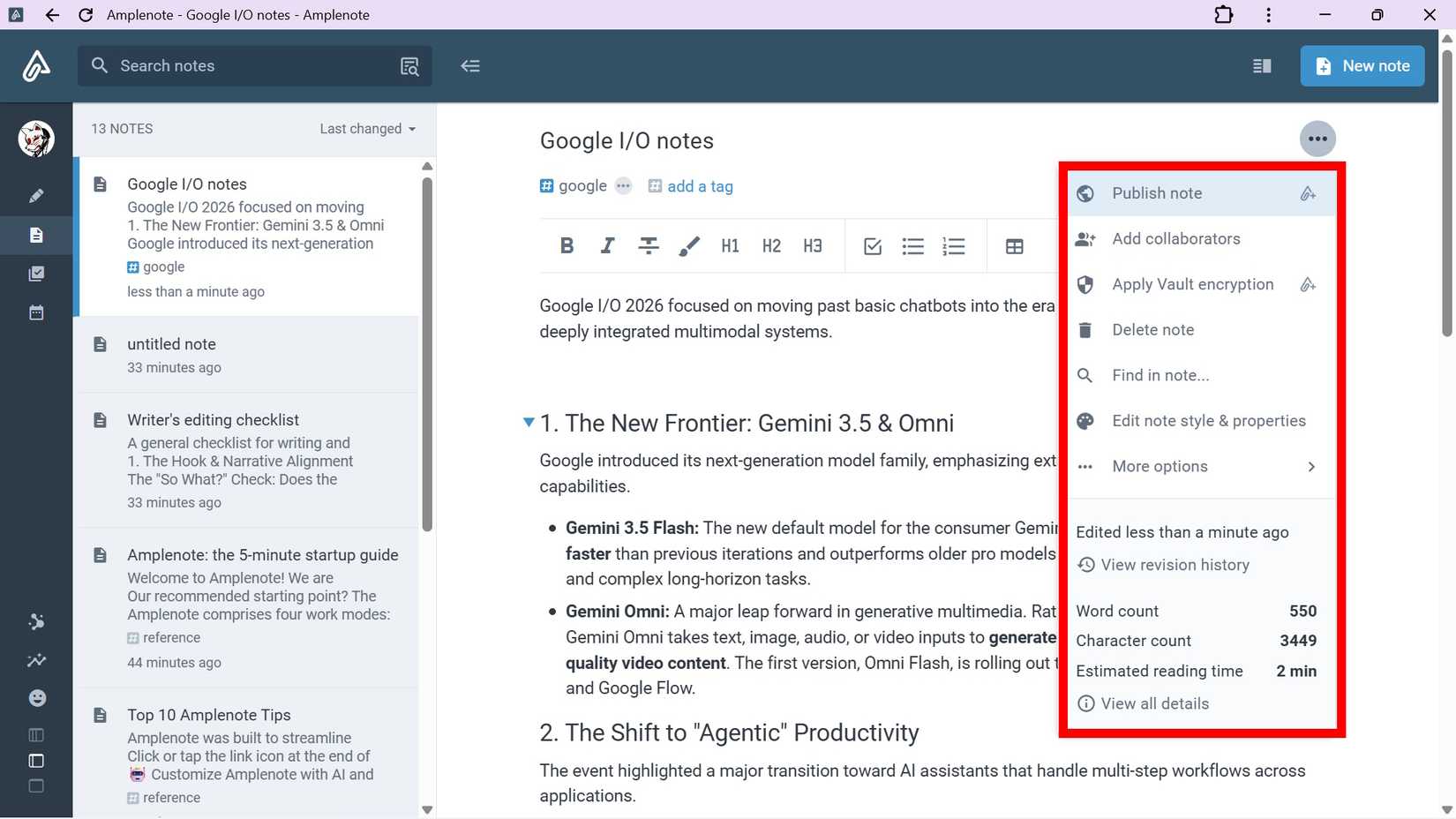This screenshot has width=1456, height=819.
Task: Open Writer's editing checklist note
Action: 249,461
